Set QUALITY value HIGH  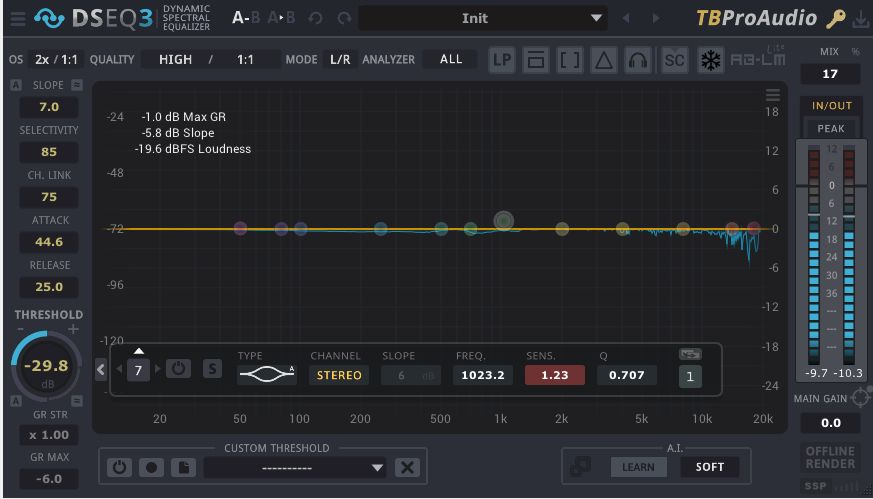tap(175, 60)
